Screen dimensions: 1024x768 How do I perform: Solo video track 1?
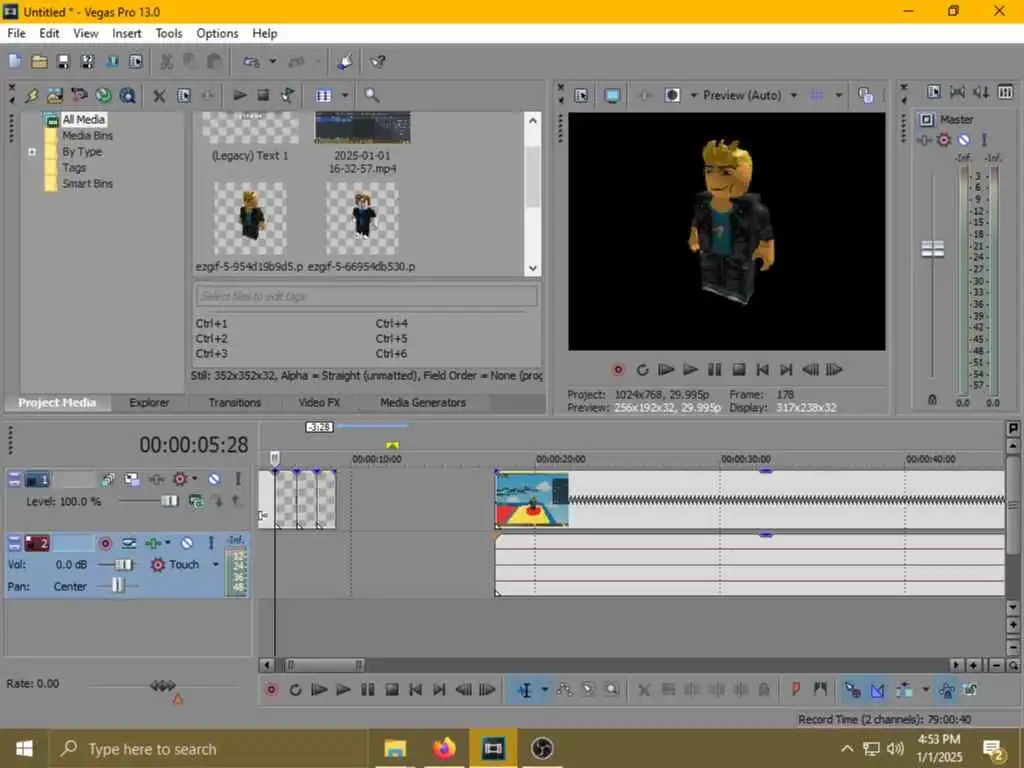[238, 479]
